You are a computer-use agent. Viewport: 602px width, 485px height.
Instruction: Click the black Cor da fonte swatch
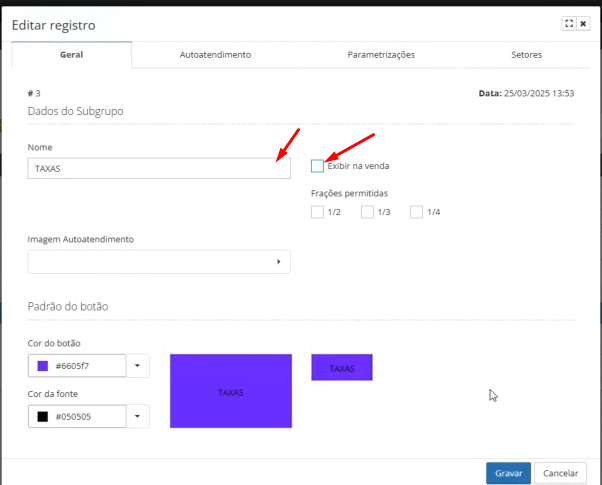coord(43,416)
